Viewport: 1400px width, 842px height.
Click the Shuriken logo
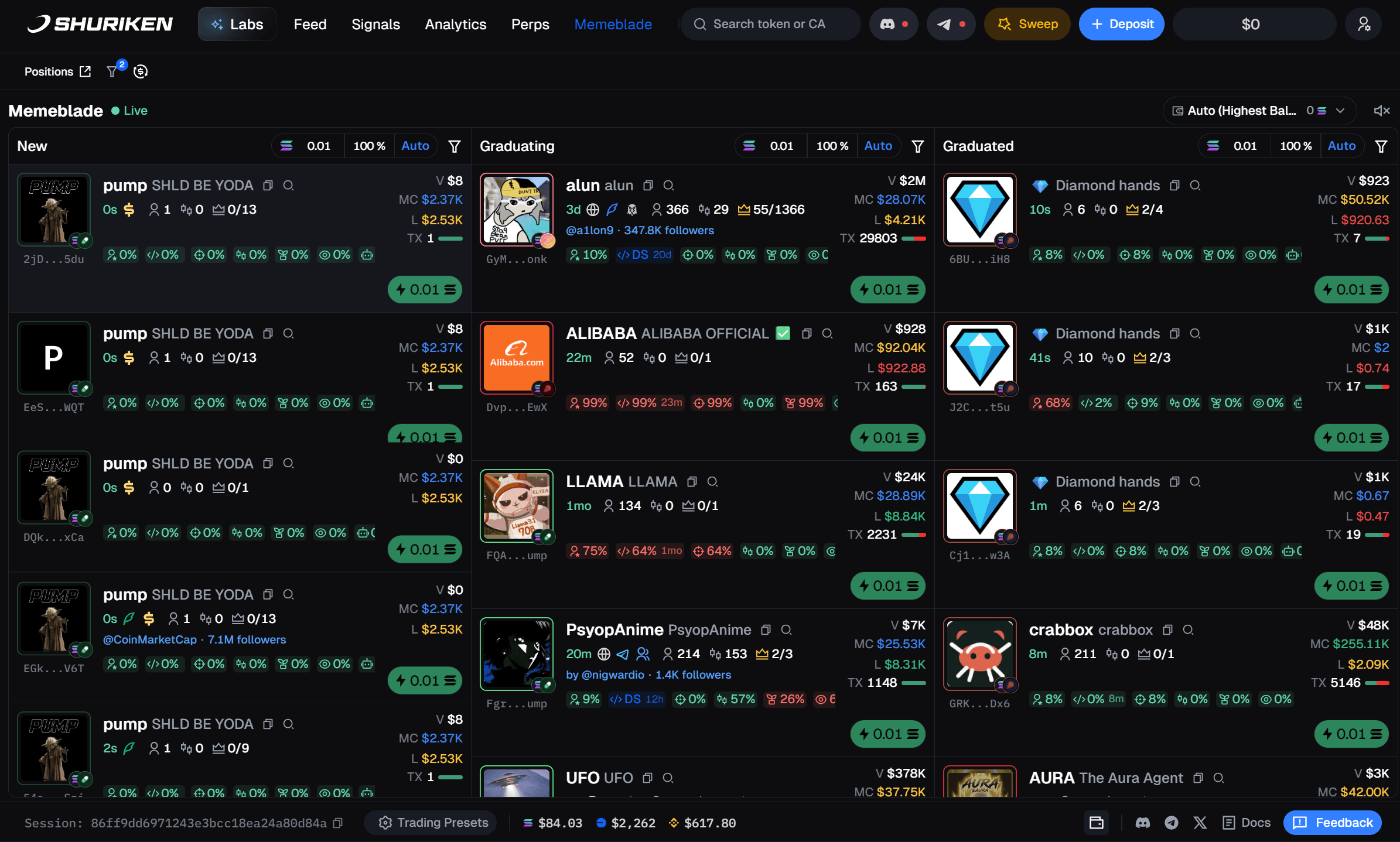100,24
